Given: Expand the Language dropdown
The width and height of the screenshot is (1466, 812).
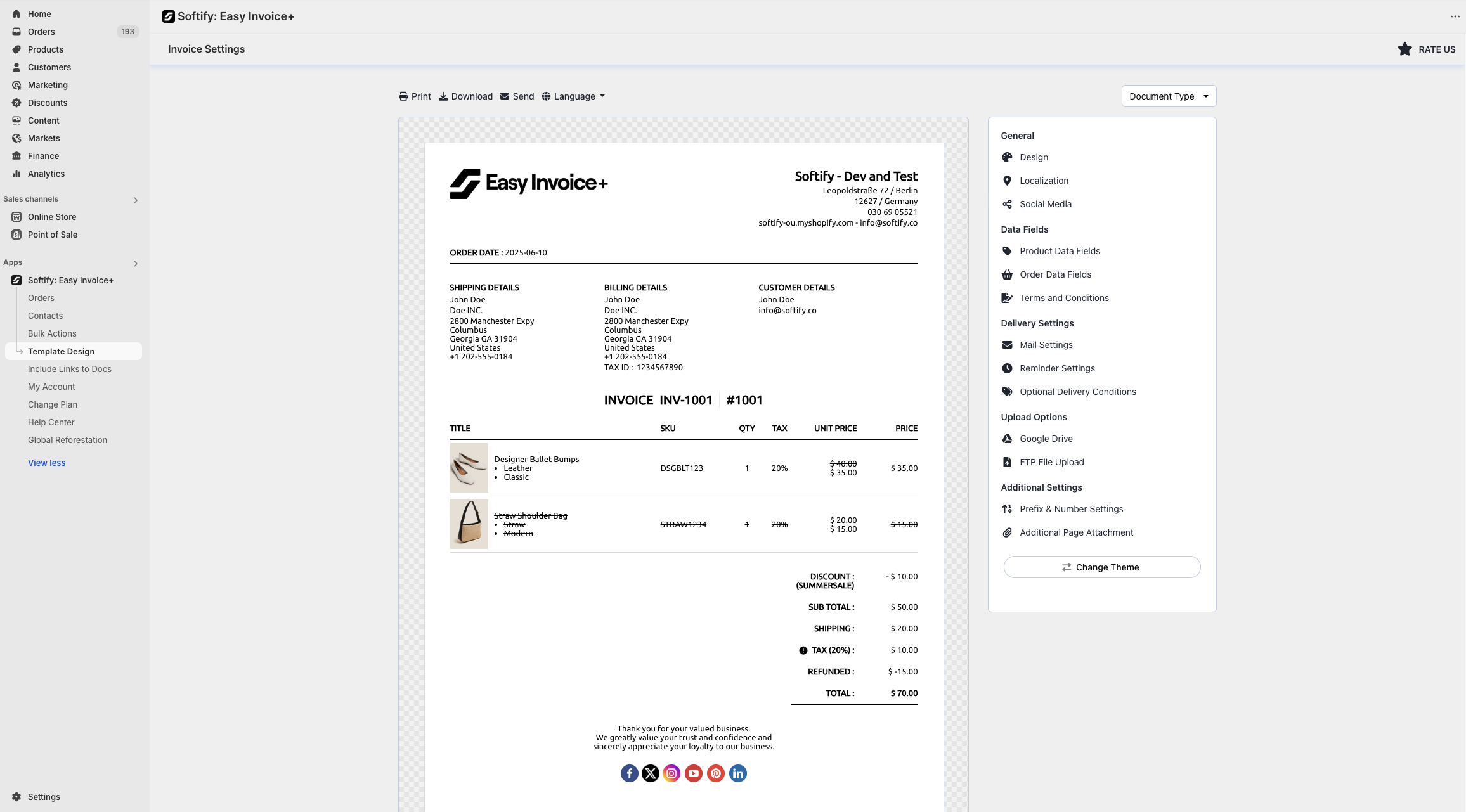Looking at the screenshot, I should point(574,96).
